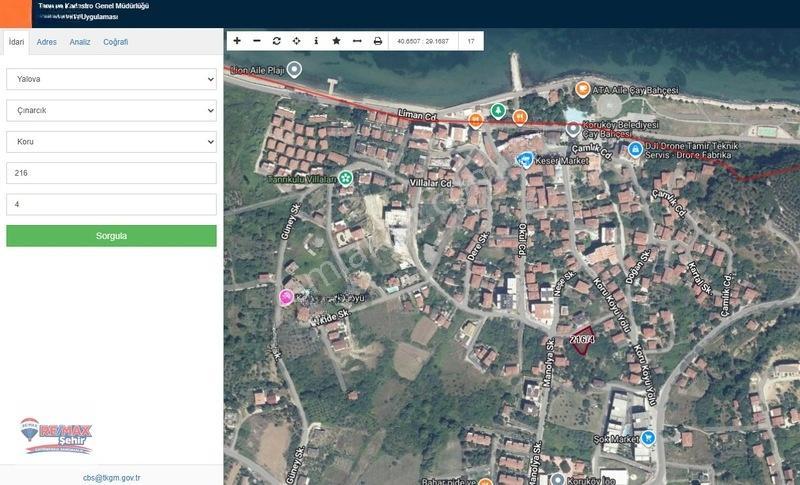Click the parsel field containing 4
Viewport: 800px width, 485px height.
tap(111, 204)
